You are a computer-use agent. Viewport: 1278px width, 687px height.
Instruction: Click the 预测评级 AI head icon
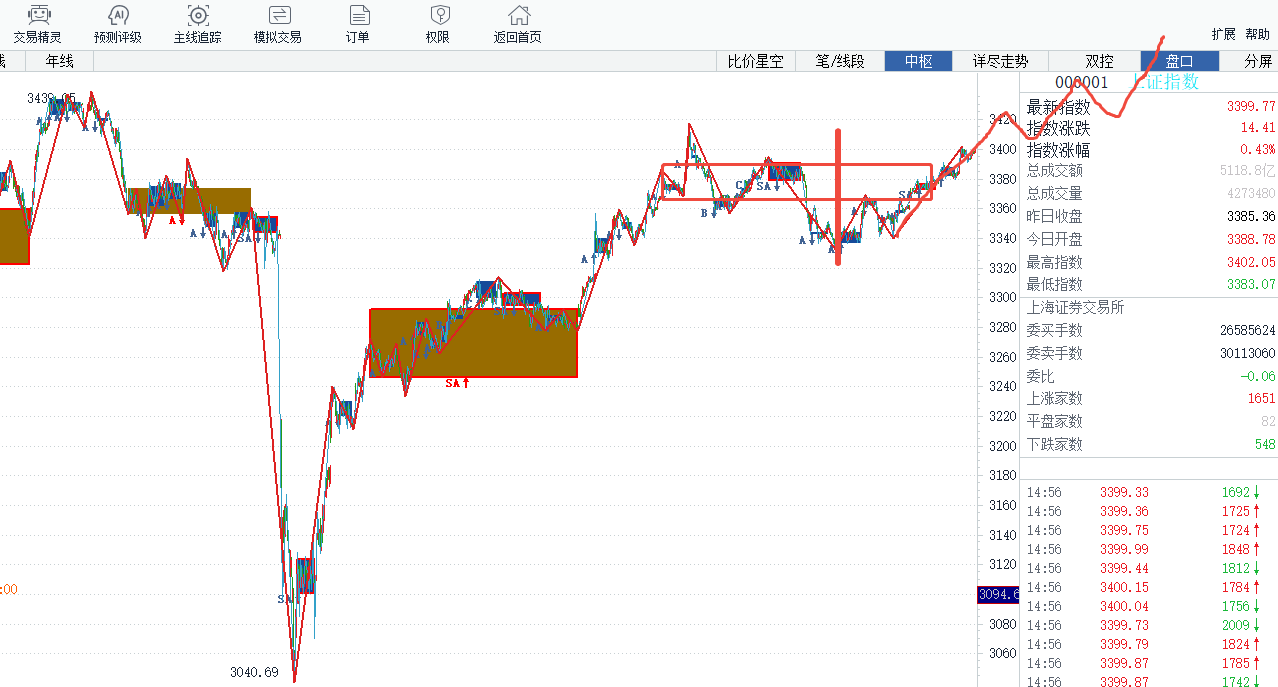pyautogui.click(x=118, y=15)
